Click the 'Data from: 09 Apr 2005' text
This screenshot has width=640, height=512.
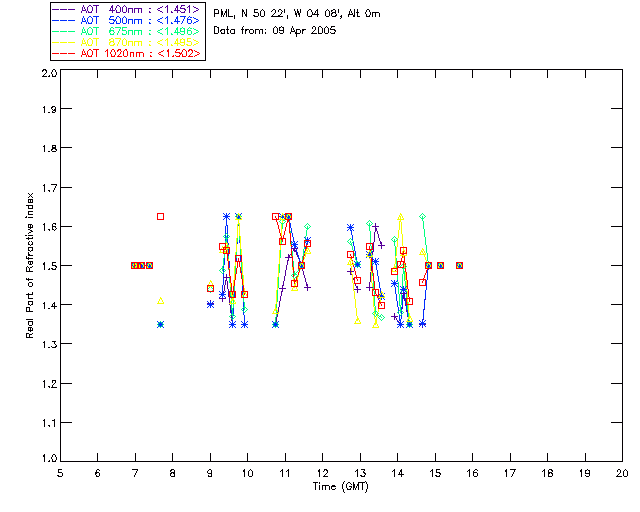tap(275, 31)
